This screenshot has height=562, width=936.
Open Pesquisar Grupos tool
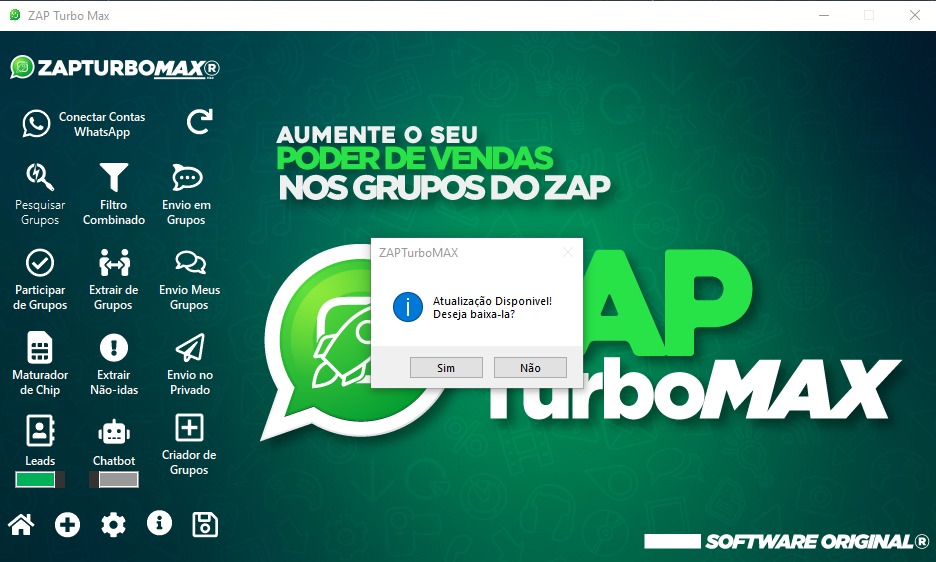tap(40, 178)
